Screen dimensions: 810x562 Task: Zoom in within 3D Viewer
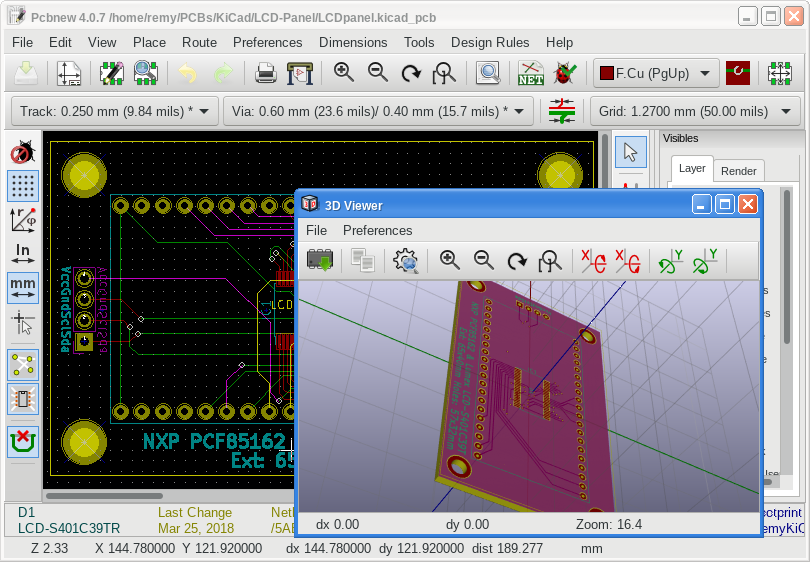(x=449, y=260)
